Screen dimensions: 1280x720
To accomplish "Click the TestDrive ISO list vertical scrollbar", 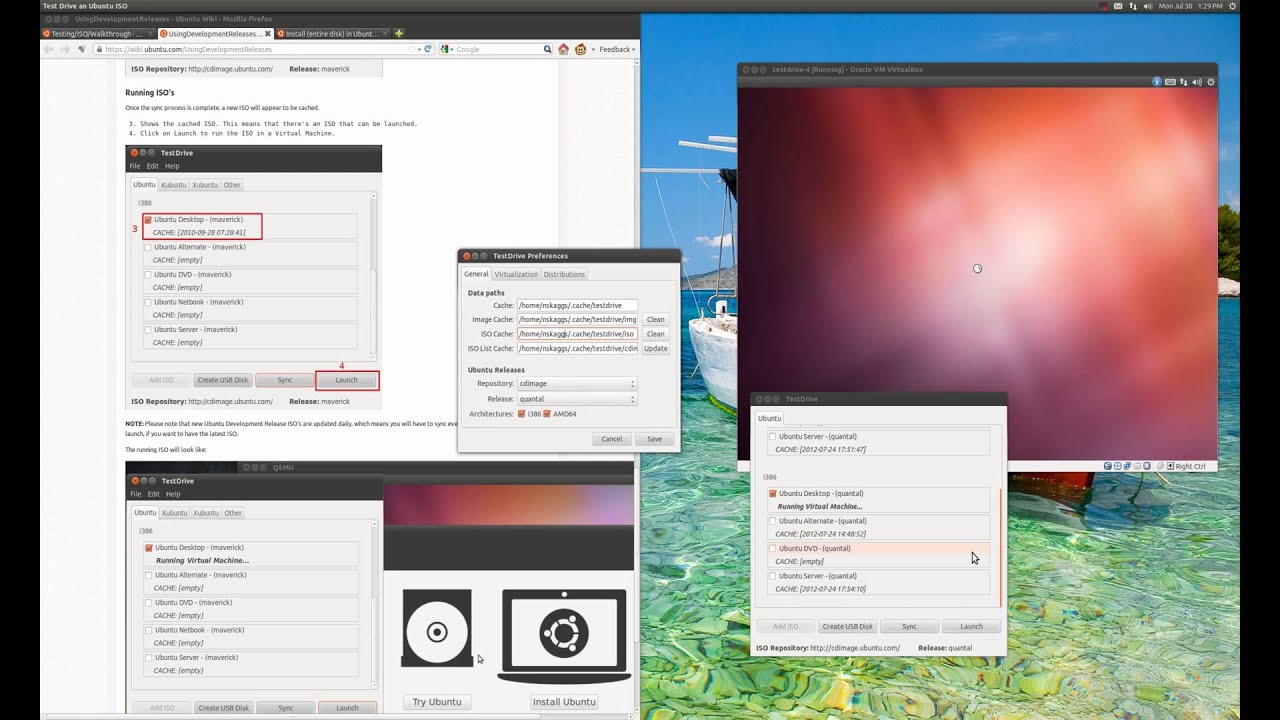I will click(1000, 547).
